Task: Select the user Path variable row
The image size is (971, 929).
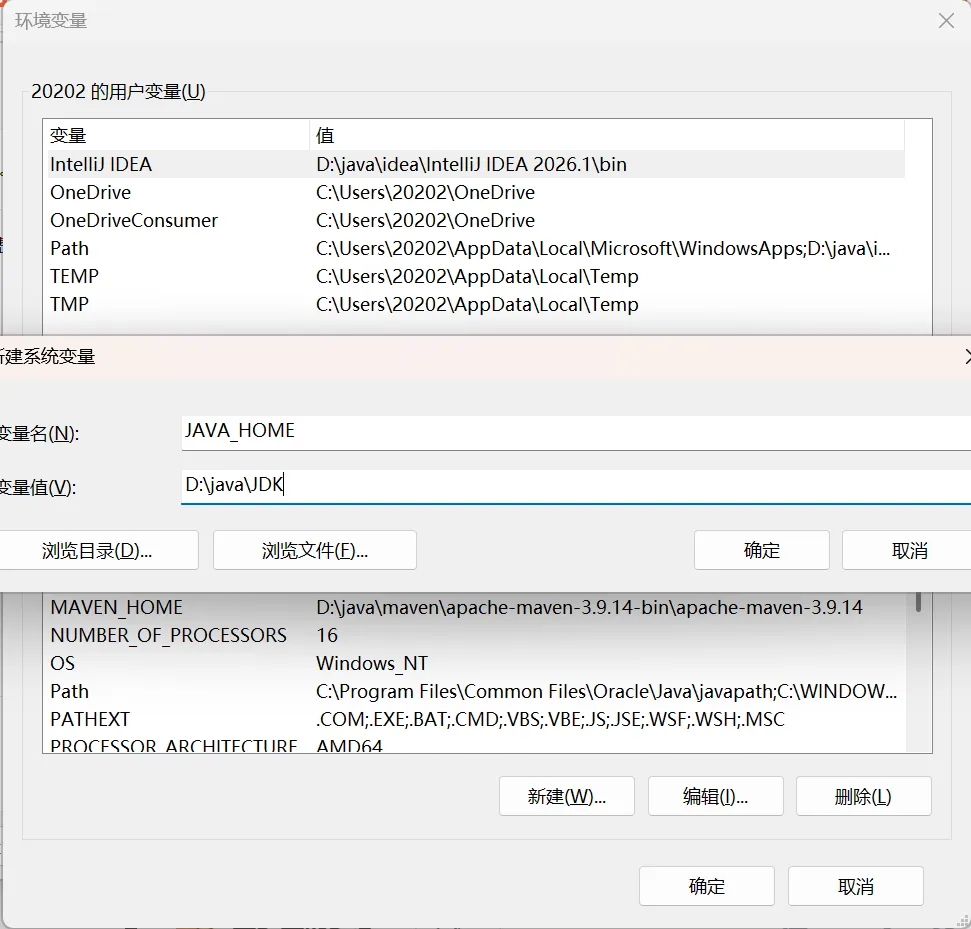Action: coord(476,248)
